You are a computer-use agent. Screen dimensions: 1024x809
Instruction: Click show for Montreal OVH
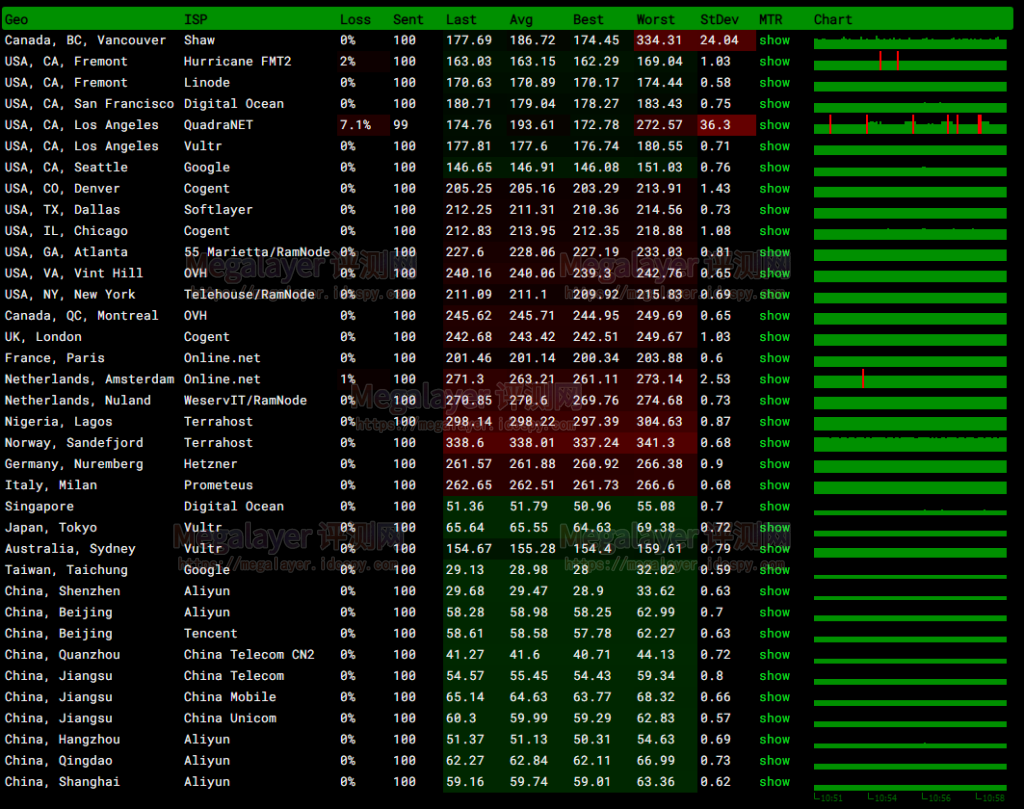click(x=775, y=316)
